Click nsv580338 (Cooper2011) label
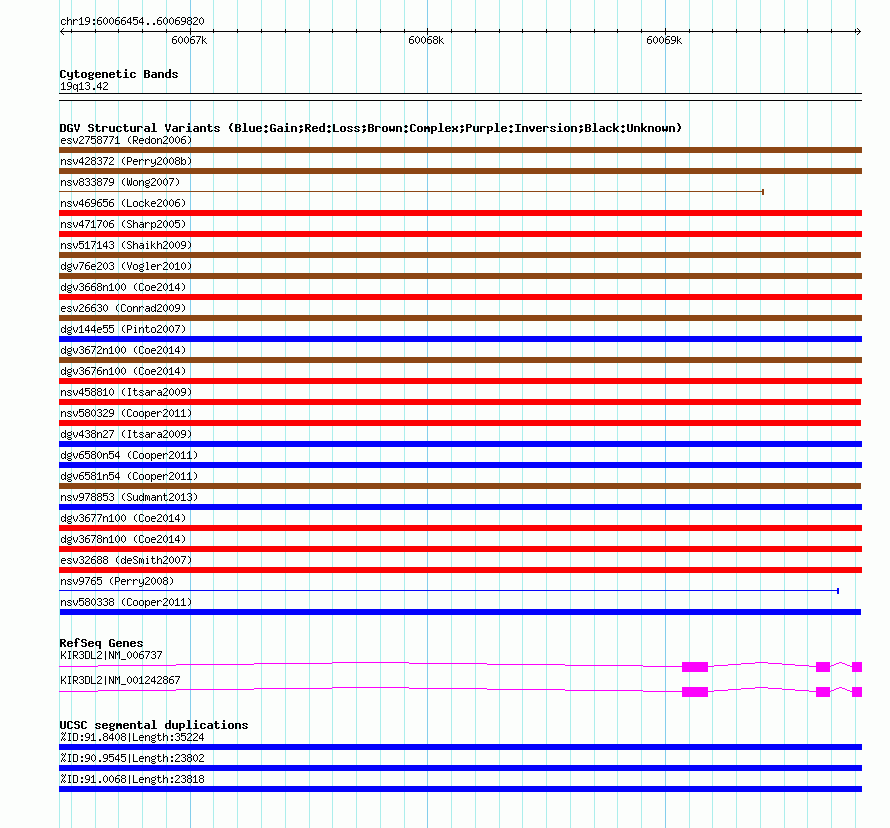Viewport: 890px width, 828px height. tap(126, 602)
